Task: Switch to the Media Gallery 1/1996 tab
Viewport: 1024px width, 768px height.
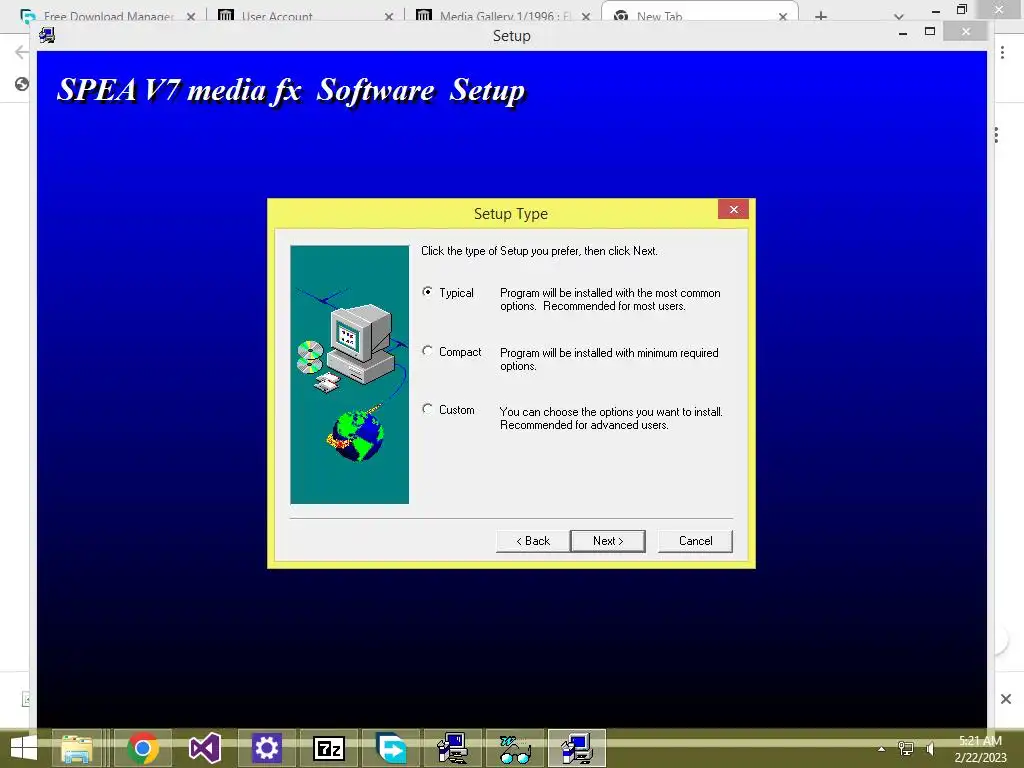Action: coord(505,16)
